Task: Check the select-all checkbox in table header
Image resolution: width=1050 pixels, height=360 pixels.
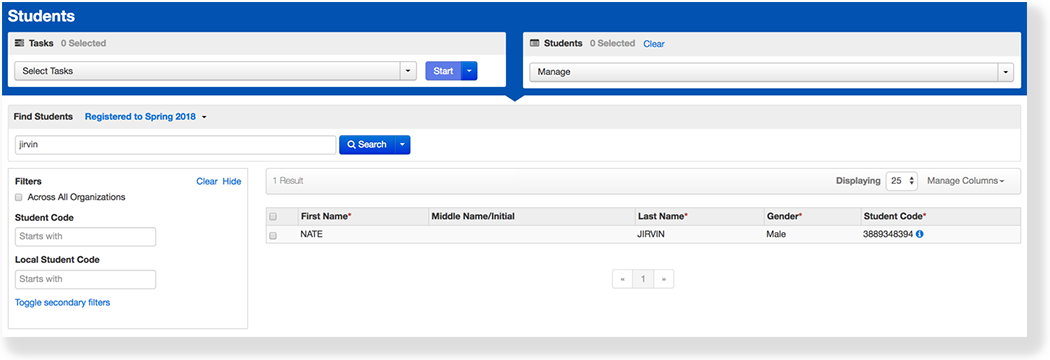Action: click(x=273, y=217)
